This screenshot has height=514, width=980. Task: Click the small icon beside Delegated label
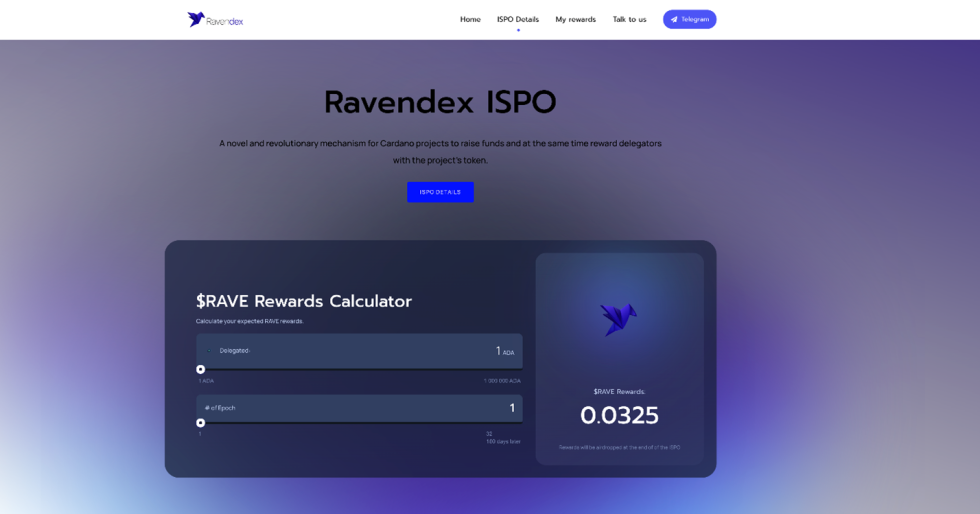point(210,351)
